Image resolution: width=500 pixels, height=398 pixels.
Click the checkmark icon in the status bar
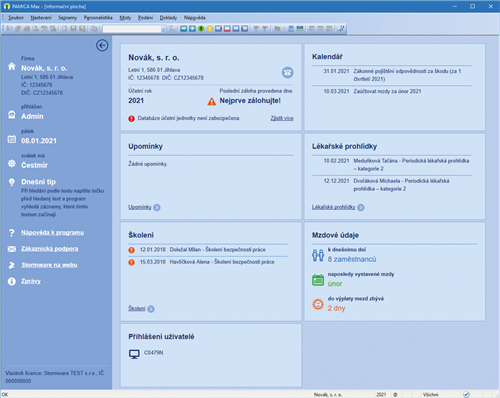point(466,394)
